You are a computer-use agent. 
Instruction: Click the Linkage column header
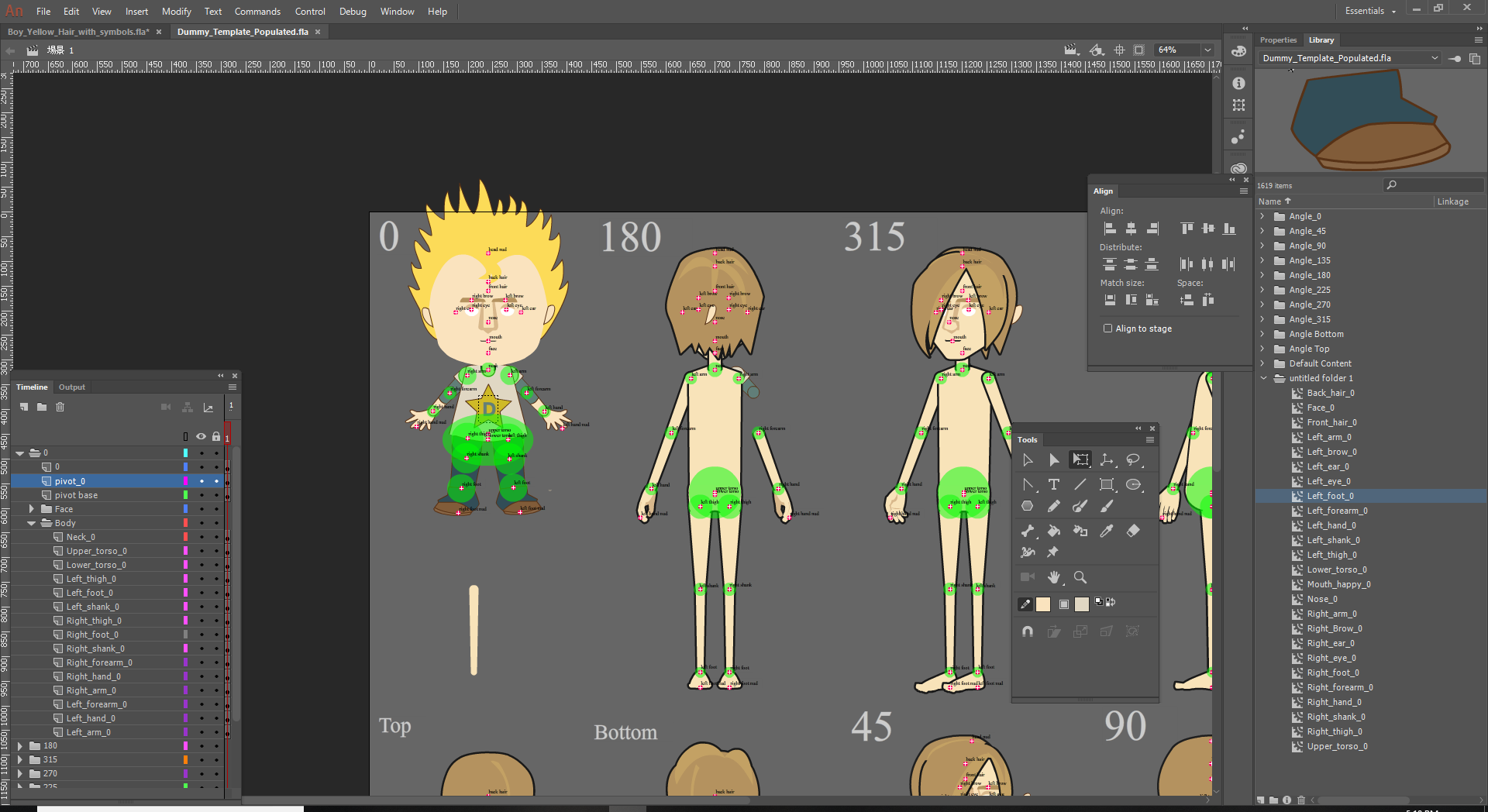tap(1452, 201)
